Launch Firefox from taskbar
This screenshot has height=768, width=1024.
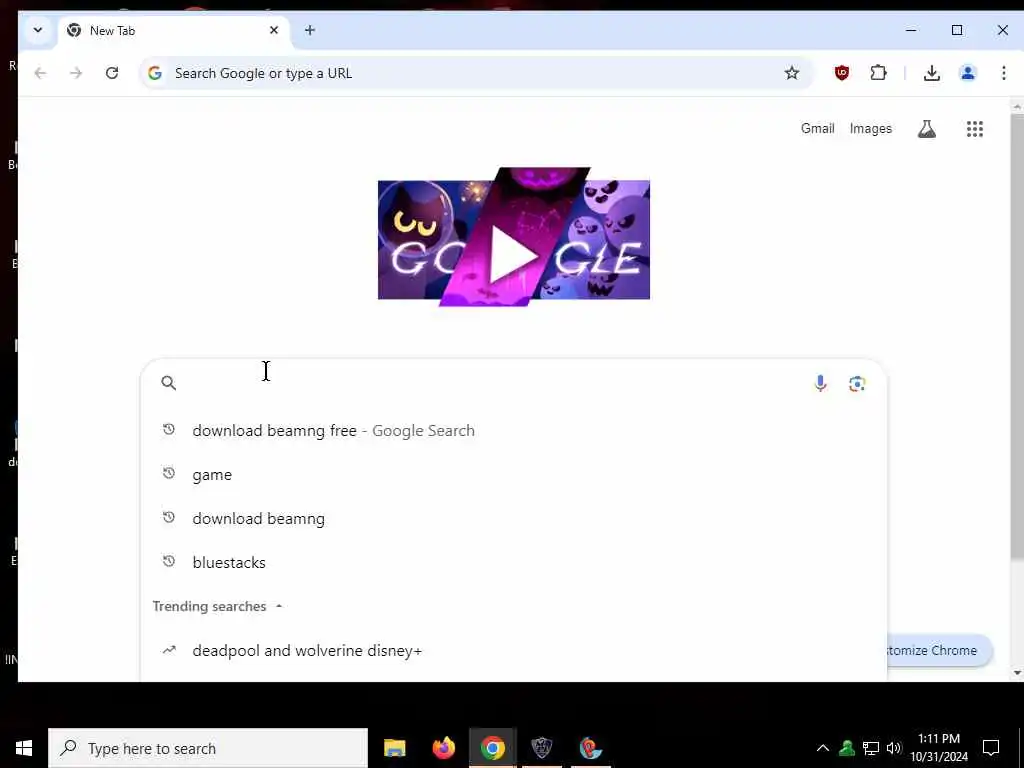tap(443, 748)
